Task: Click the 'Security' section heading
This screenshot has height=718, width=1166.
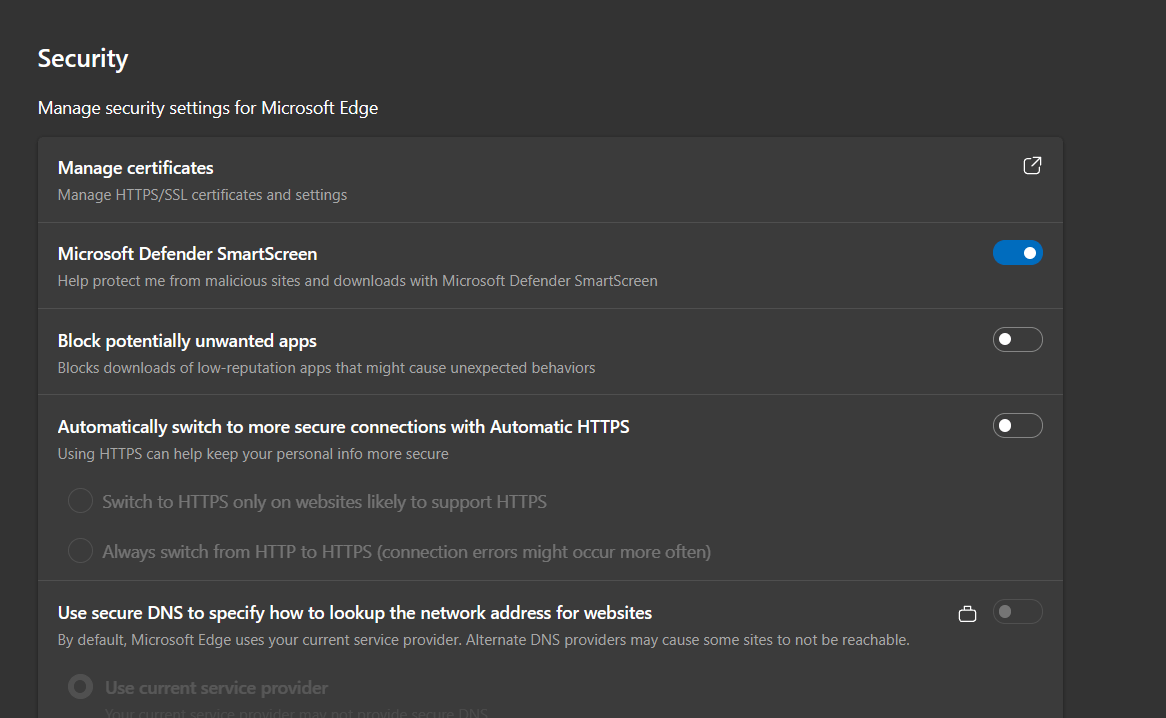Action: click(83, 59)
